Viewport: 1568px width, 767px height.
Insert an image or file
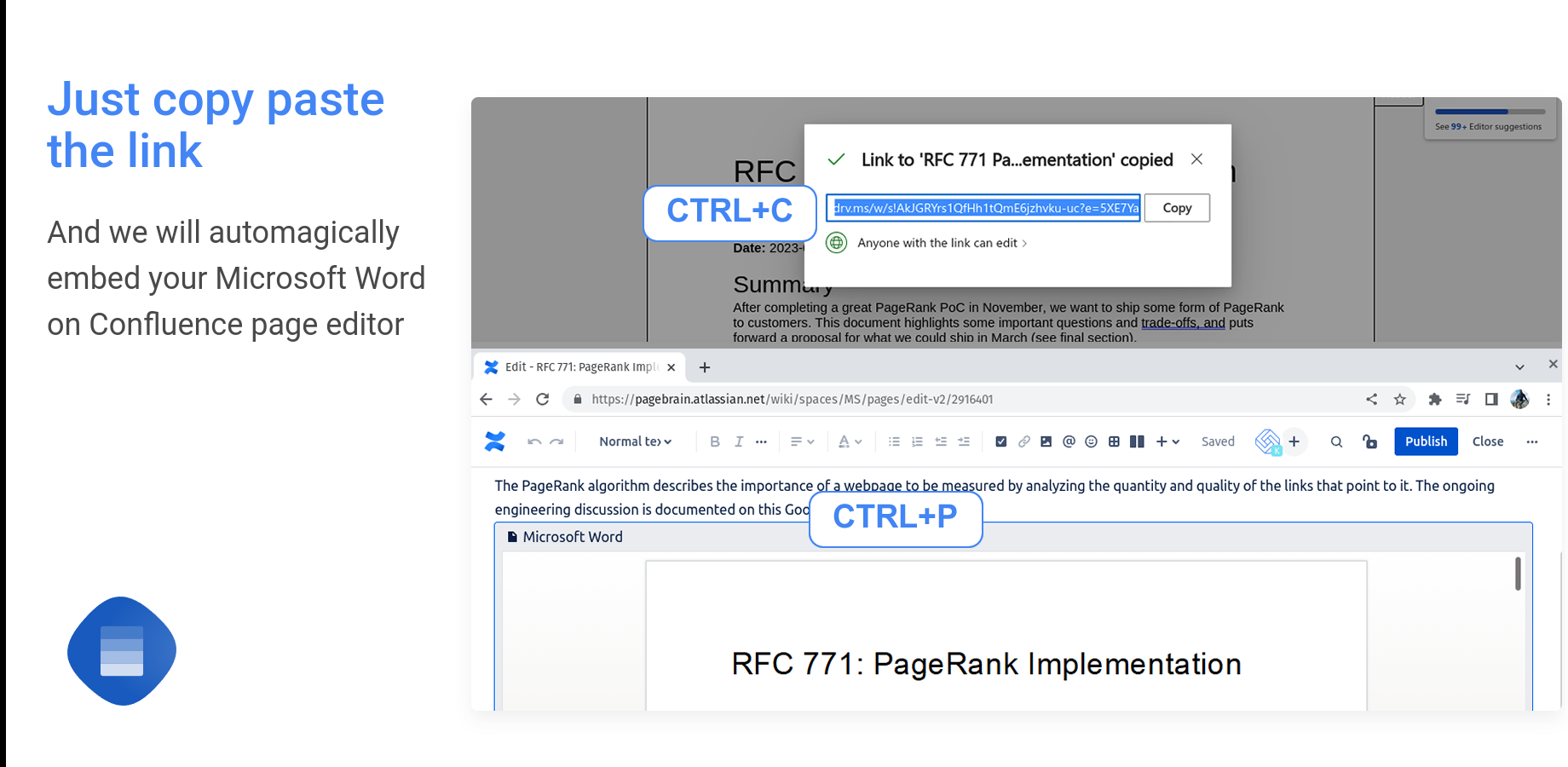[x=1046, y=441]
